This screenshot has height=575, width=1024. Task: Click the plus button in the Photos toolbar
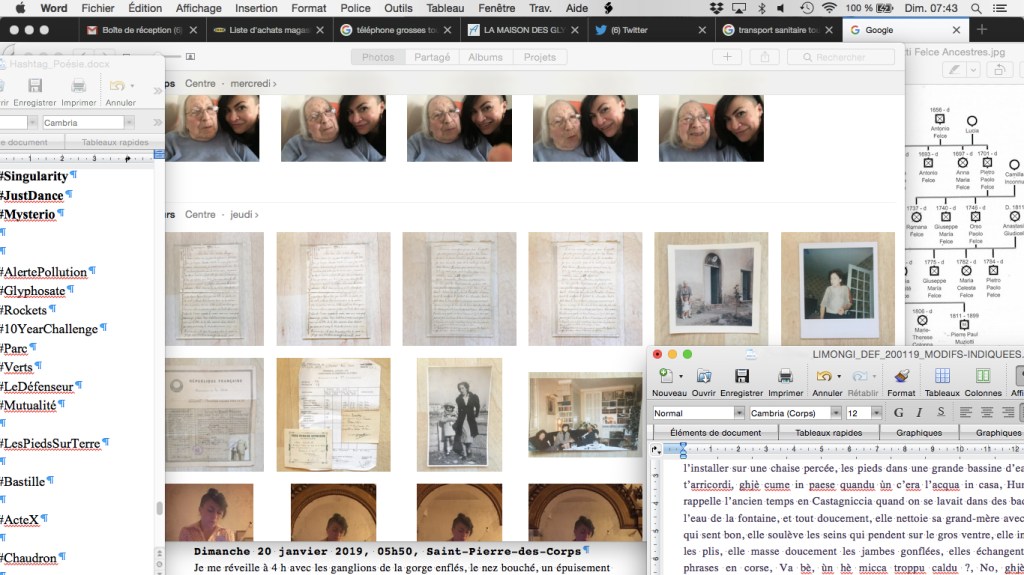[x=727, y=57]
